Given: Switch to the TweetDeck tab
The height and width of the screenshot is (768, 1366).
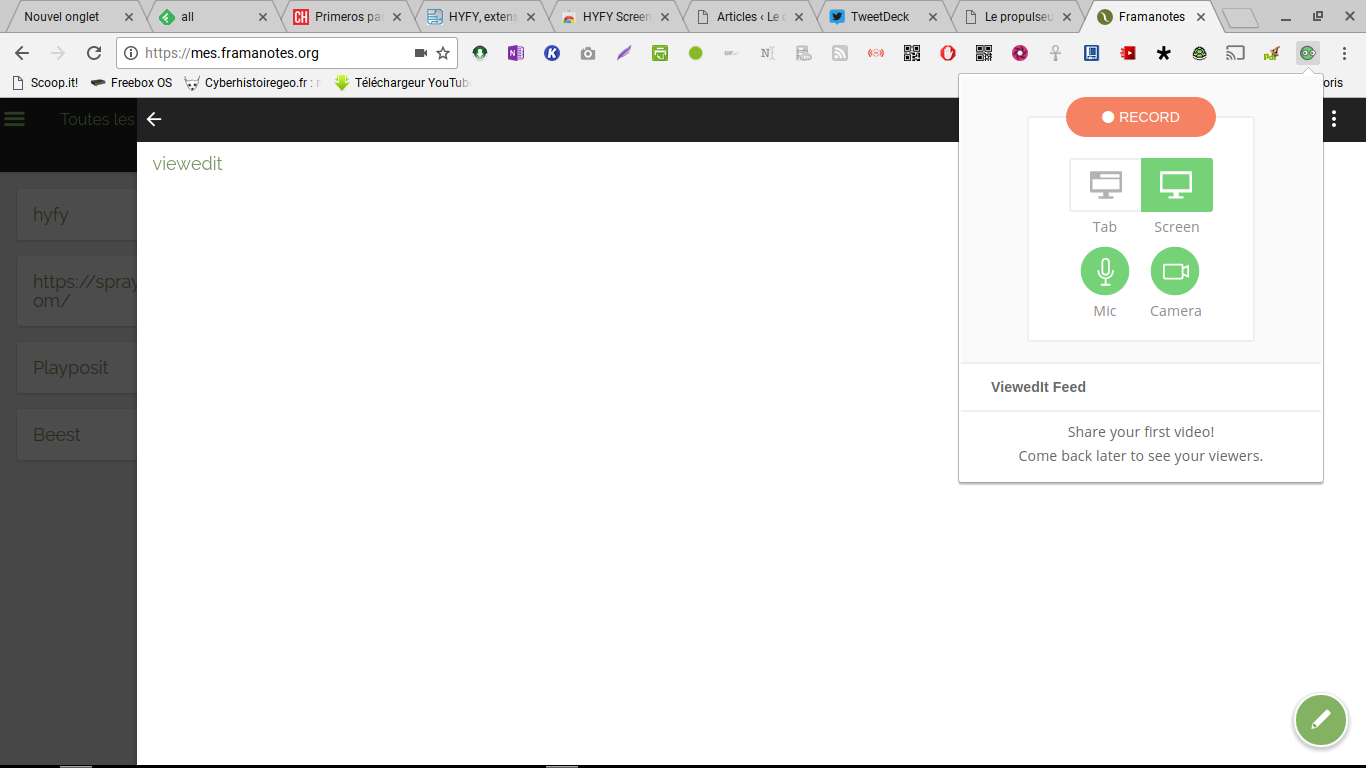Looking at the screenshot, I should (x=880, y=17).
